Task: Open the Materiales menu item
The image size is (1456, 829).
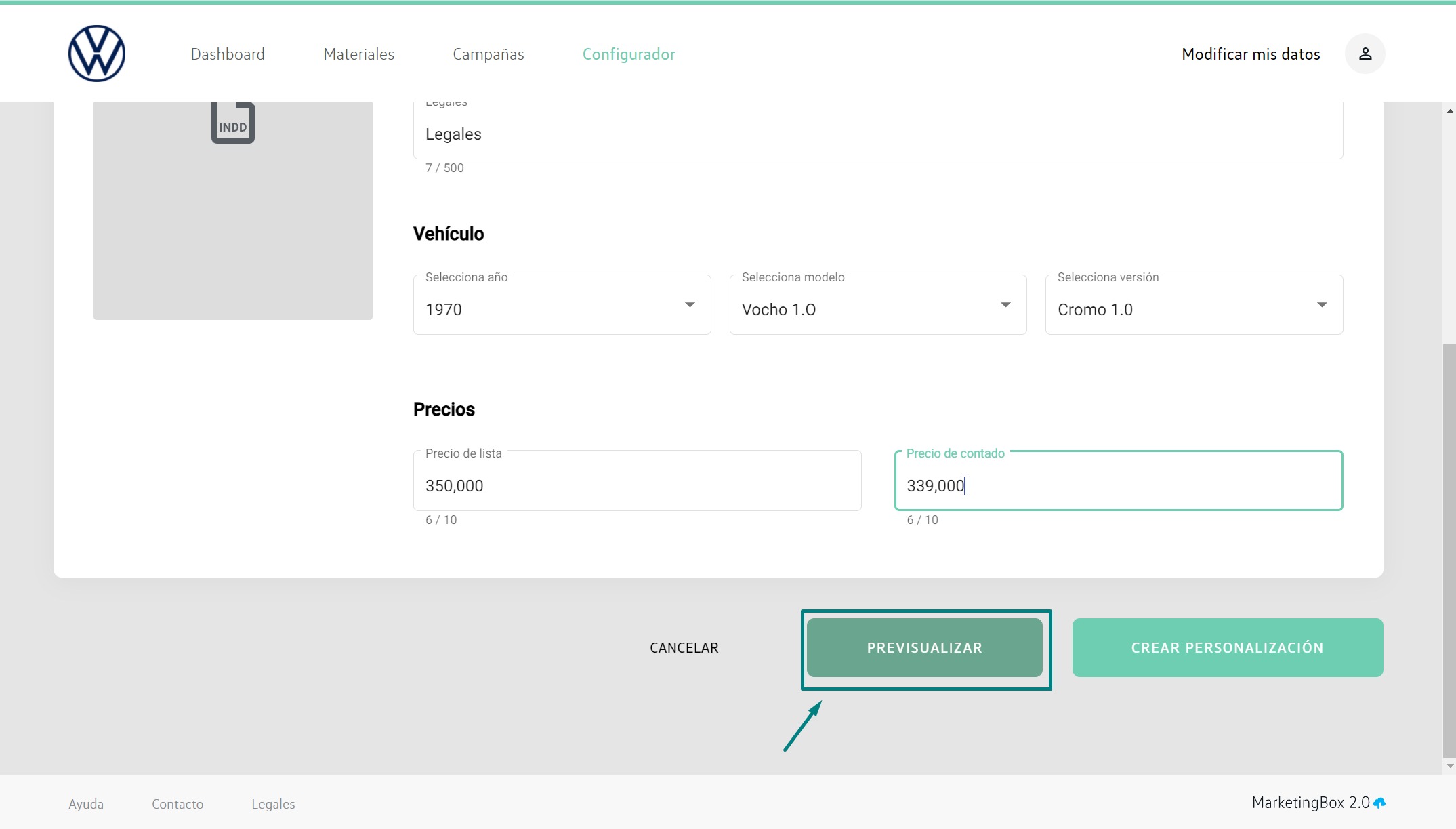Action: 358,54
